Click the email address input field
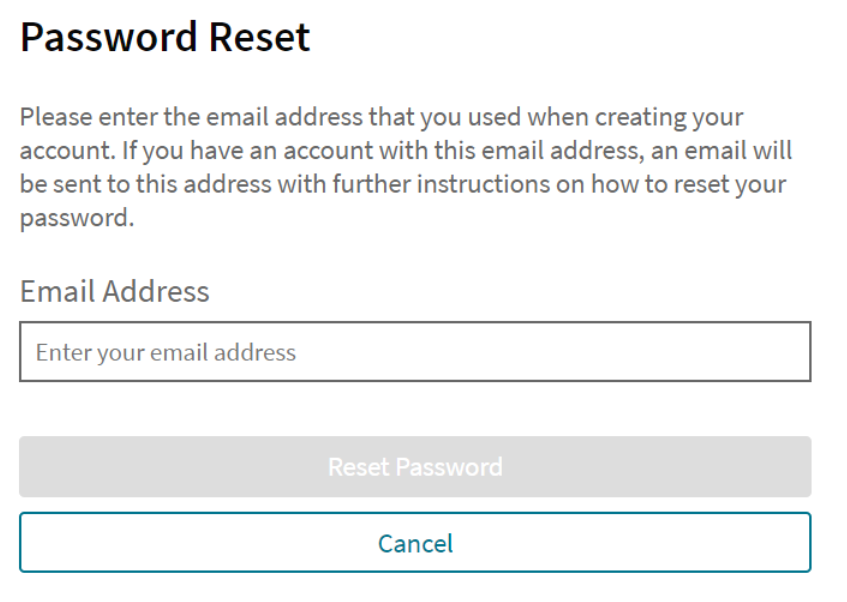This screenshot has height=602, width=847. [x=415, y=352]
